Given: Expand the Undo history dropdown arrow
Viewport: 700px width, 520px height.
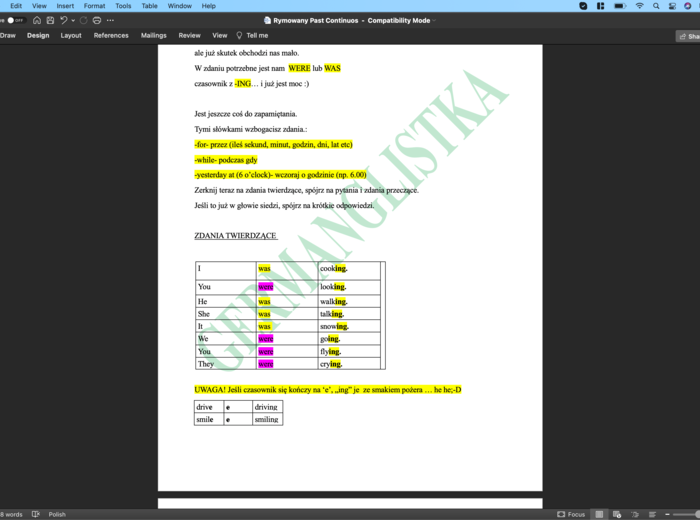Looking at the screenshot, I should pos(72,20).
